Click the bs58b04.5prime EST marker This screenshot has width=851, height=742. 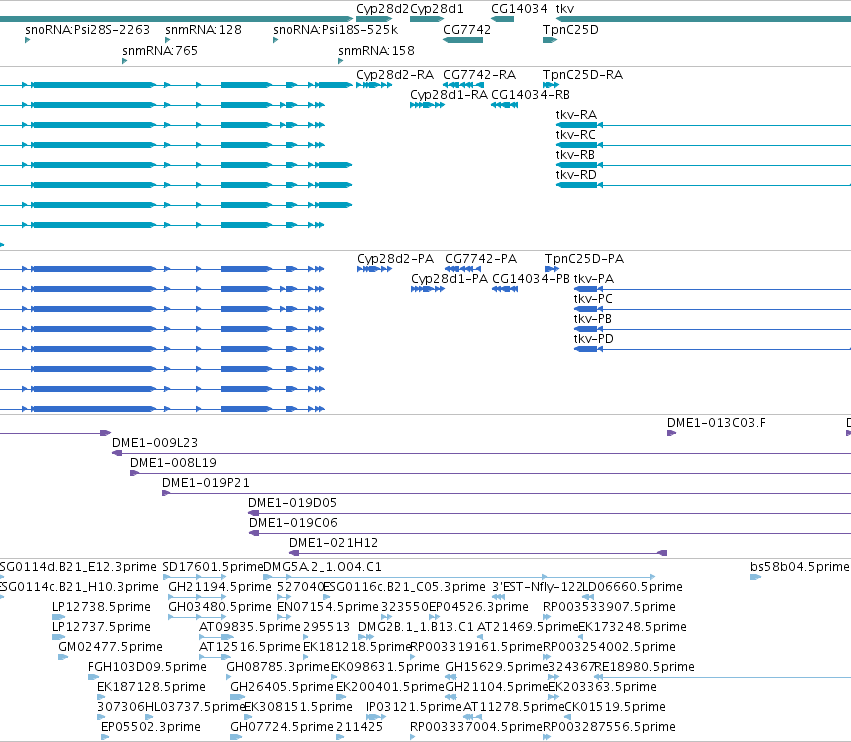click(x=755, y=577)
